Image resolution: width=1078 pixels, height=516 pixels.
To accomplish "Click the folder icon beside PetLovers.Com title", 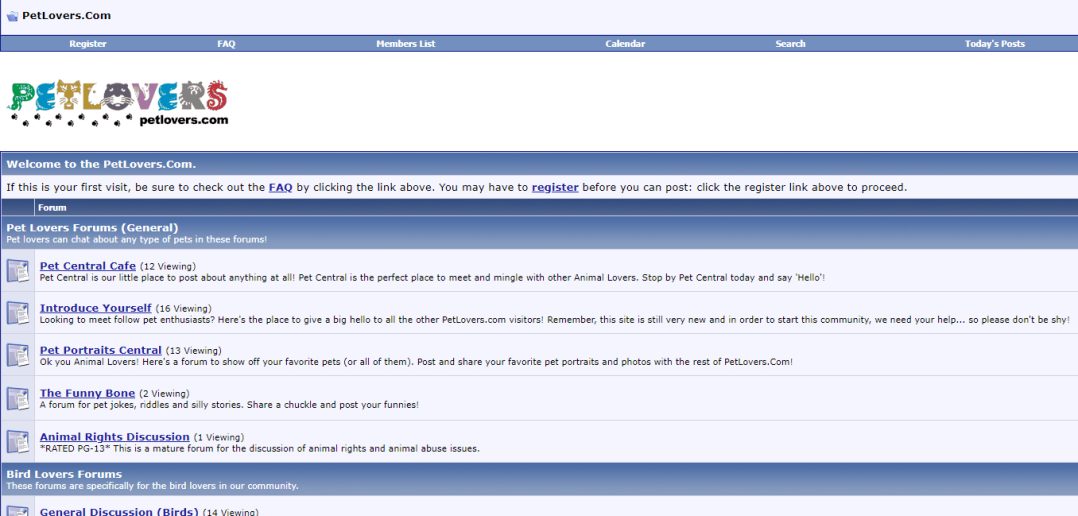I will [x=12, y=16].
